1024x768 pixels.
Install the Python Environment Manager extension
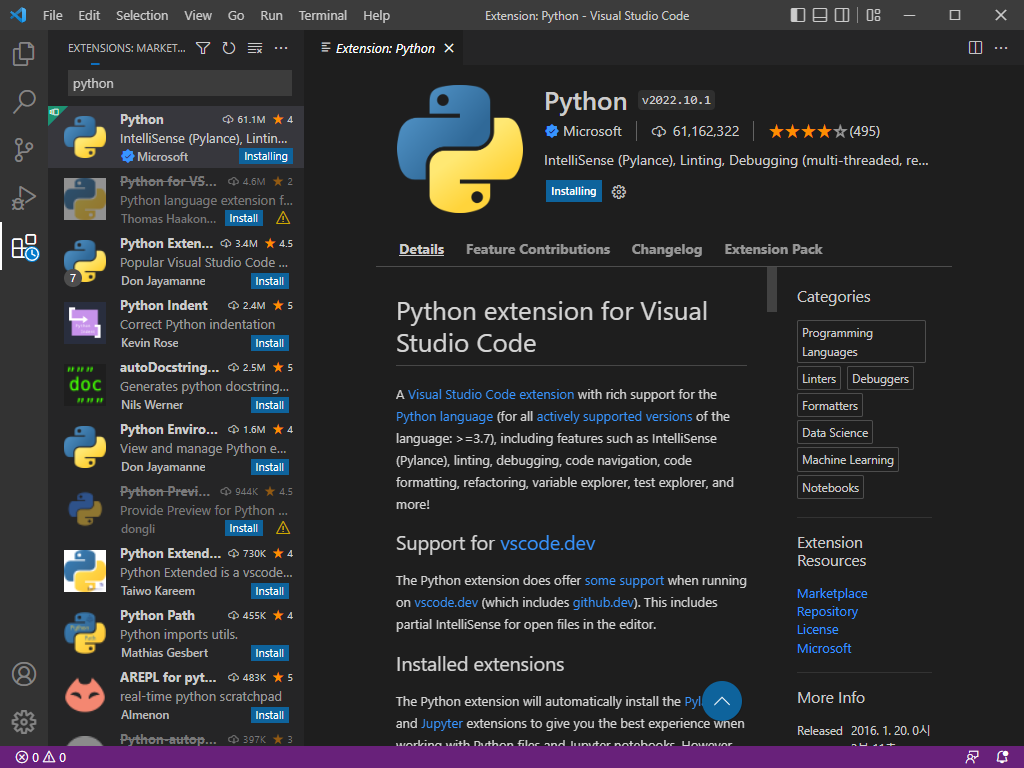pos(269,467)
